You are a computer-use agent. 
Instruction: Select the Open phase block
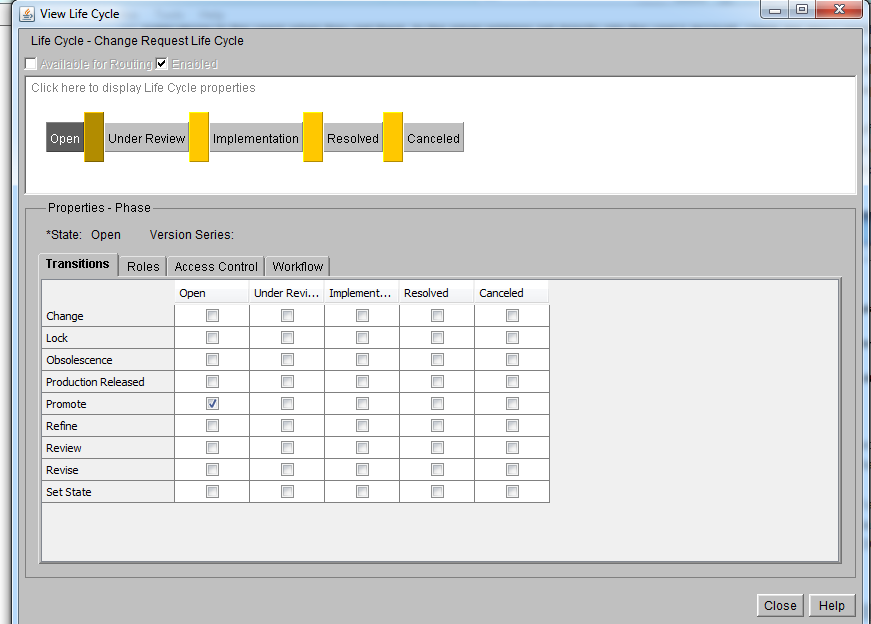[63, 137]
